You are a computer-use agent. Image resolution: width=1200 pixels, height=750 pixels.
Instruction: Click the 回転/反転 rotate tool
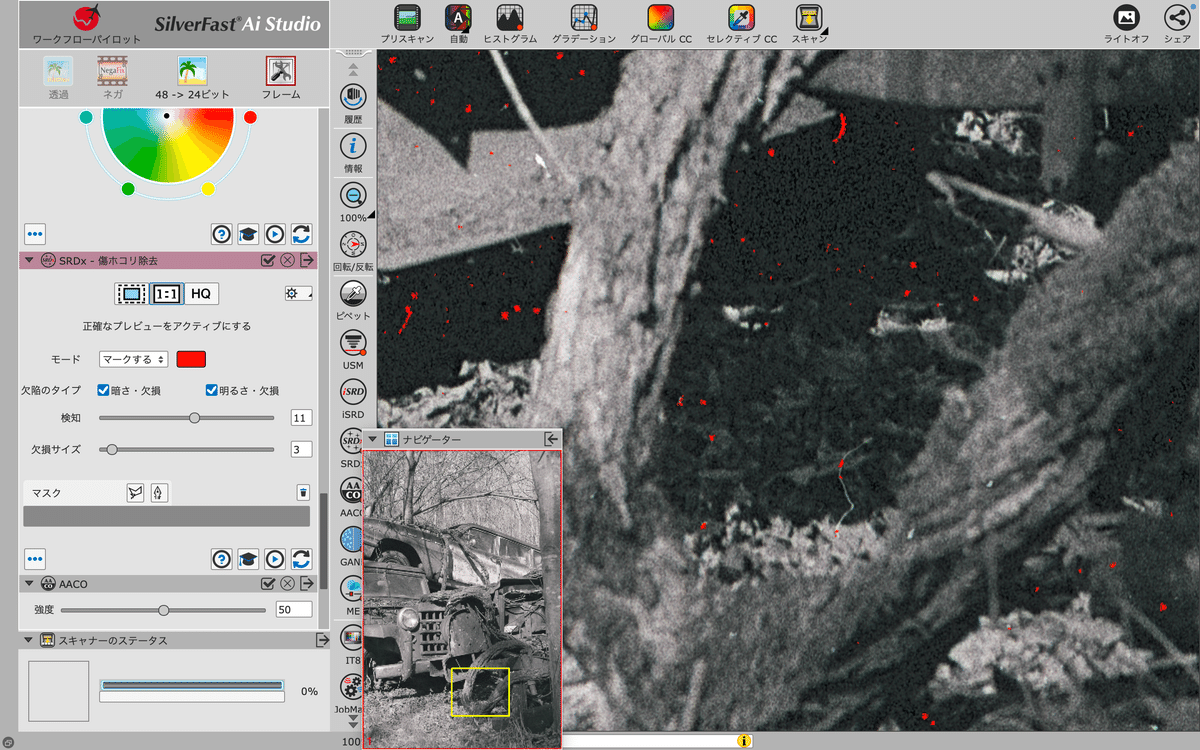point(352,245)
